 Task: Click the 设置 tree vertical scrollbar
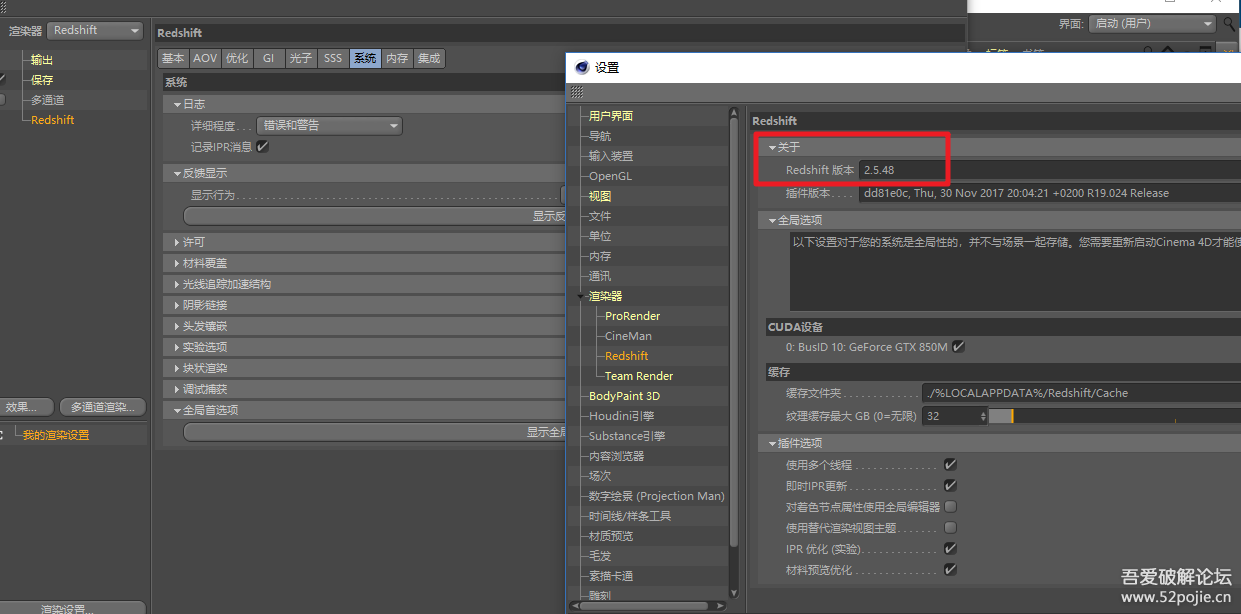tap(735, 330)
